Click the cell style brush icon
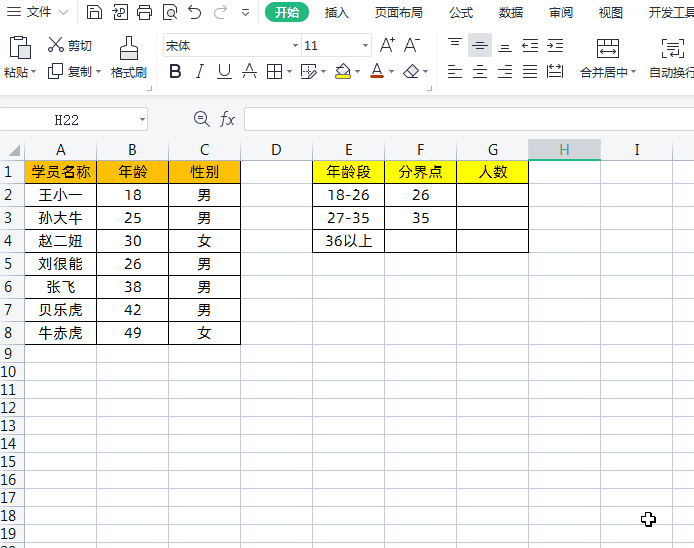 [x=308, y=71]
